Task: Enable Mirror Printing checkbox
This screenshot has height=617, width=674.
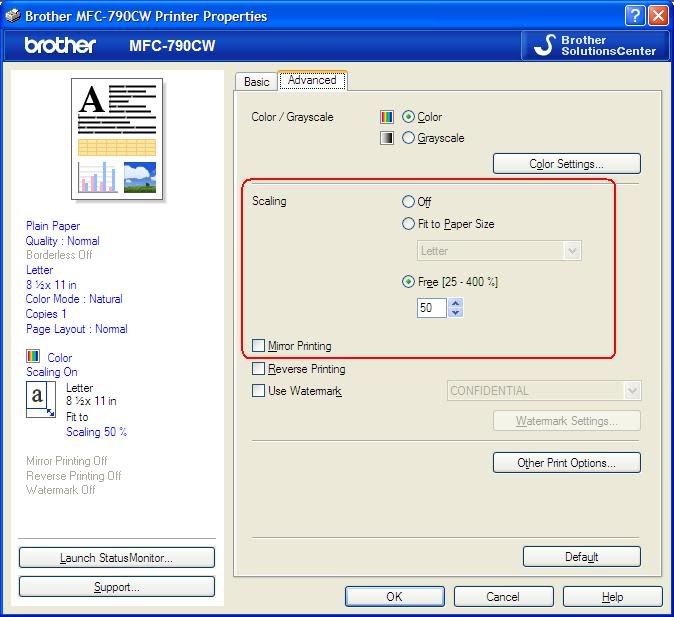Action: click(259, 346)
